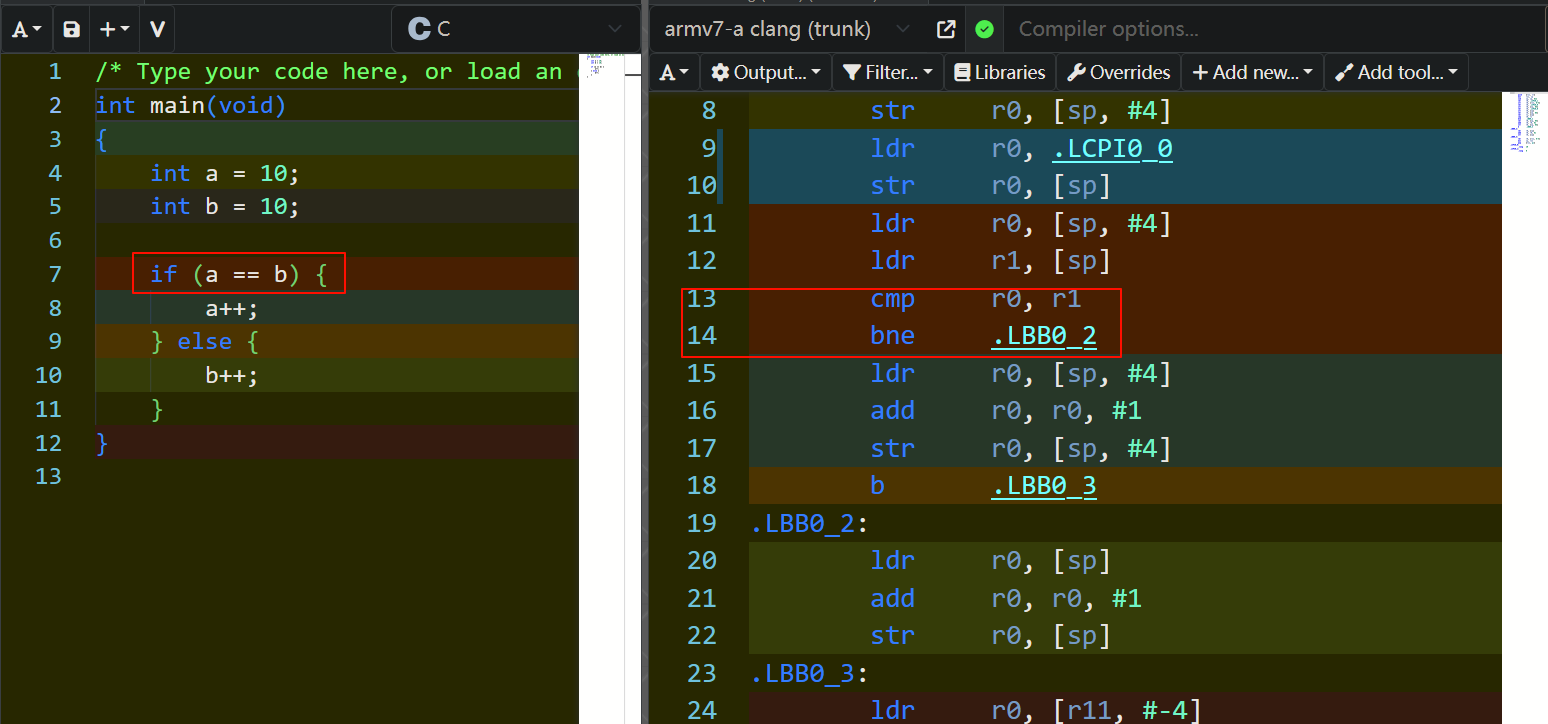Follow the .LBB0_3 branch target link

pos(1043,486)
